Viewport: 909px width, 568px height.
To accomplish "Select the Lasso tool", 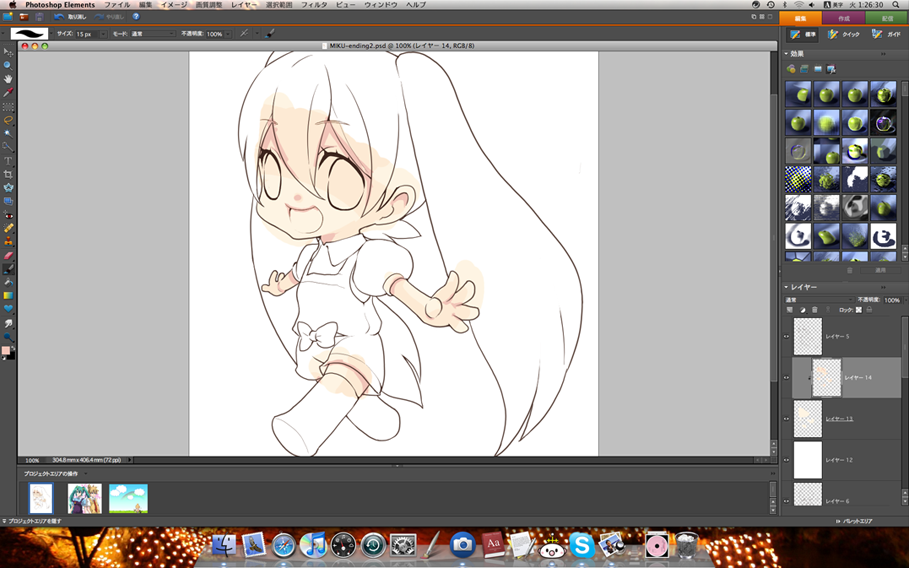I will (8, 120).
